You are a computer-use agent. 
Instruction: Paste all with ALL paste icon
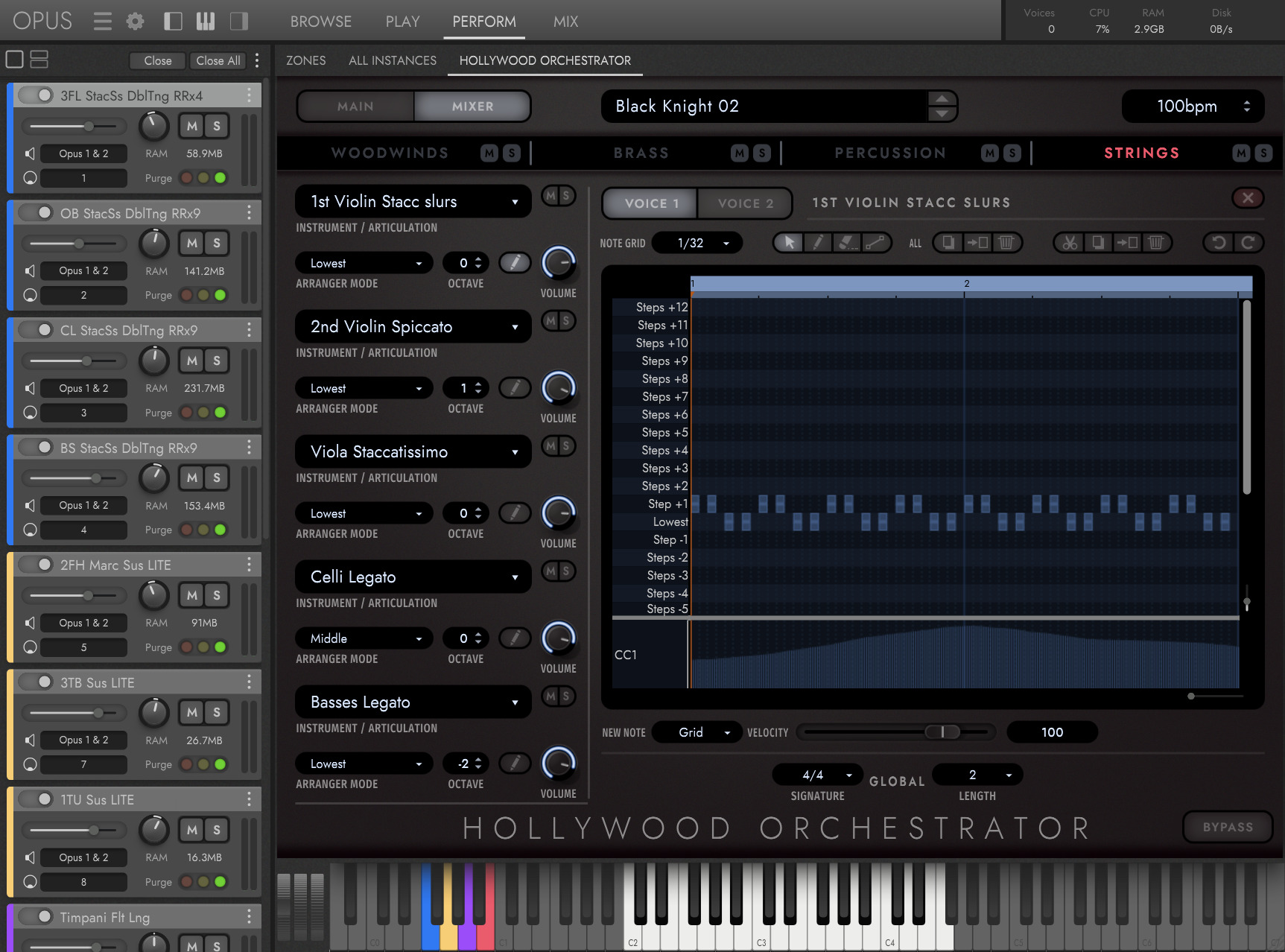tap(977, 242)
